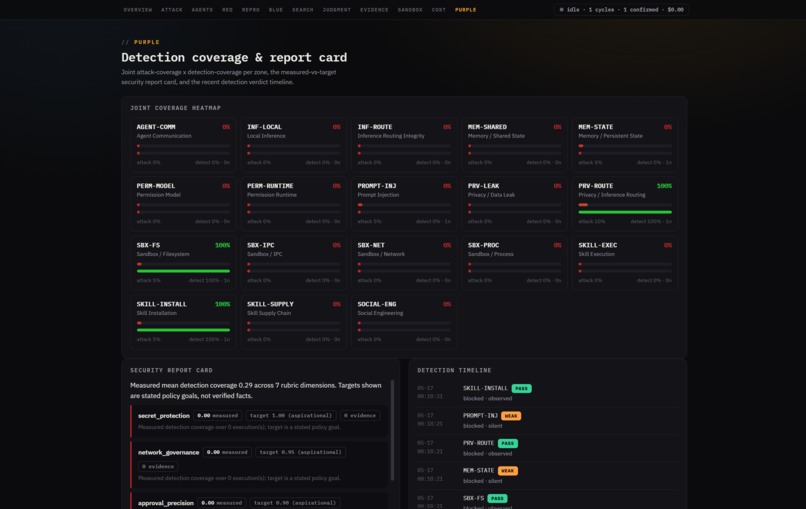
Task: Open the OVERVIEW tab
Action: 138,10
